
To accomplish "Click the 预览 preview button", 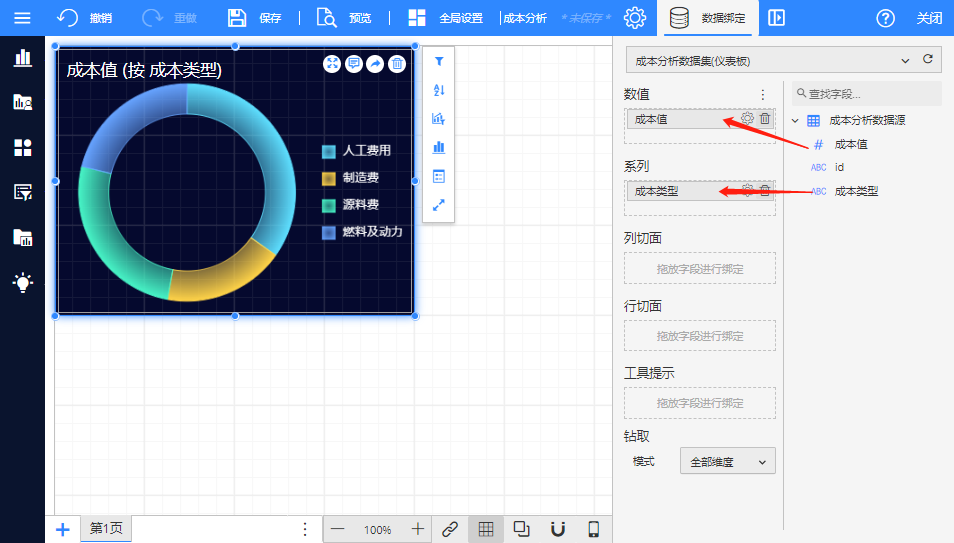I will [344, 18].
